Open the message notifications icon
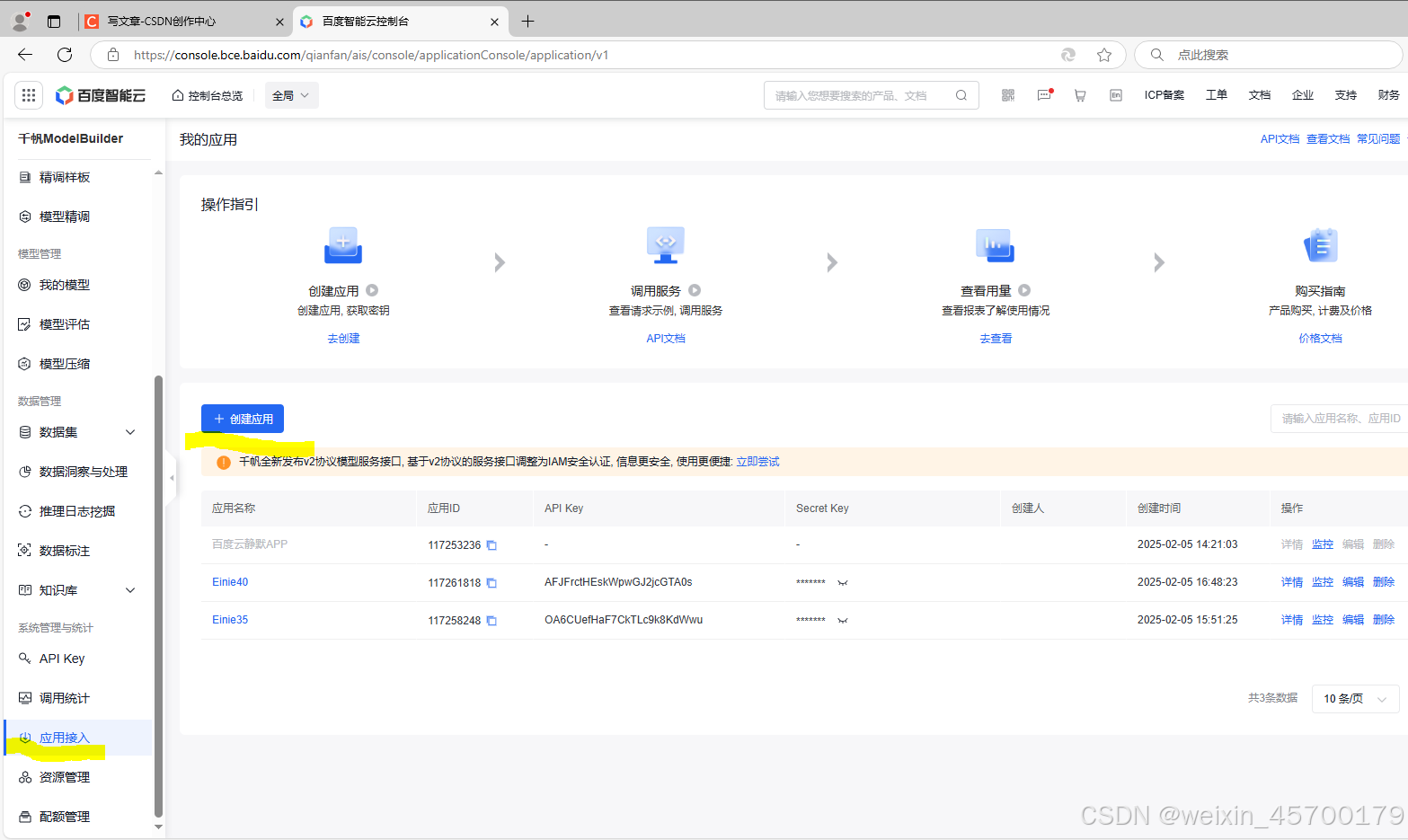Image resolution: width=1408 pixels, height=840 pixels. tap(1044, 95)
